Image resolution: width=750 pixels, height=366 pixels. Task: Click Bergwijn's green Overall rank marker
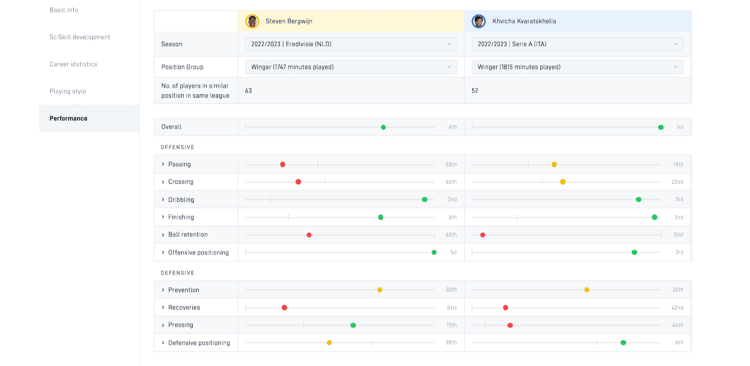click(383, 127)
